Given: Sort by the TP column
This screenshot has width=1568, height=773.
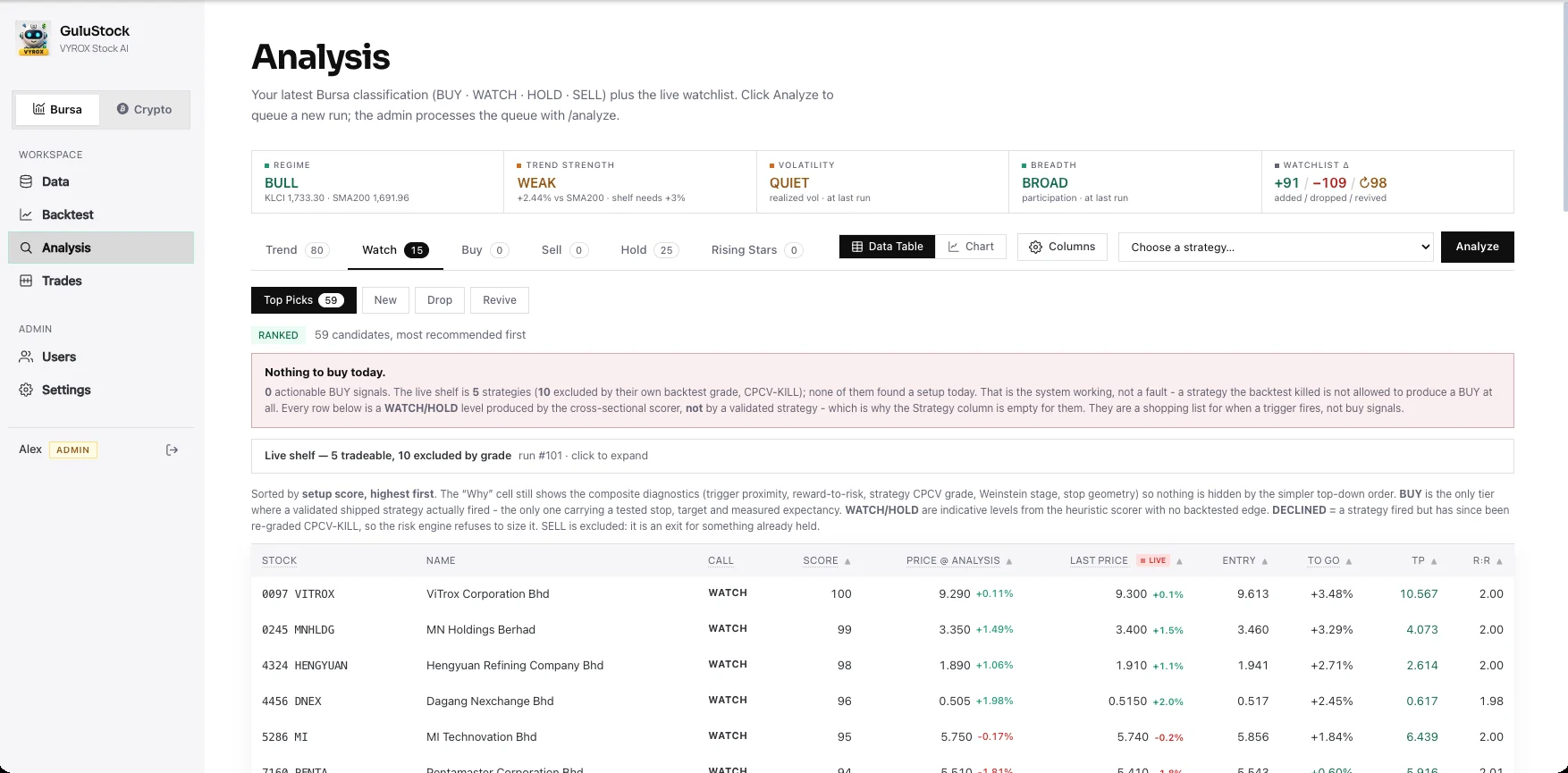Looking at the screenshot, I should coord(1424,560).
